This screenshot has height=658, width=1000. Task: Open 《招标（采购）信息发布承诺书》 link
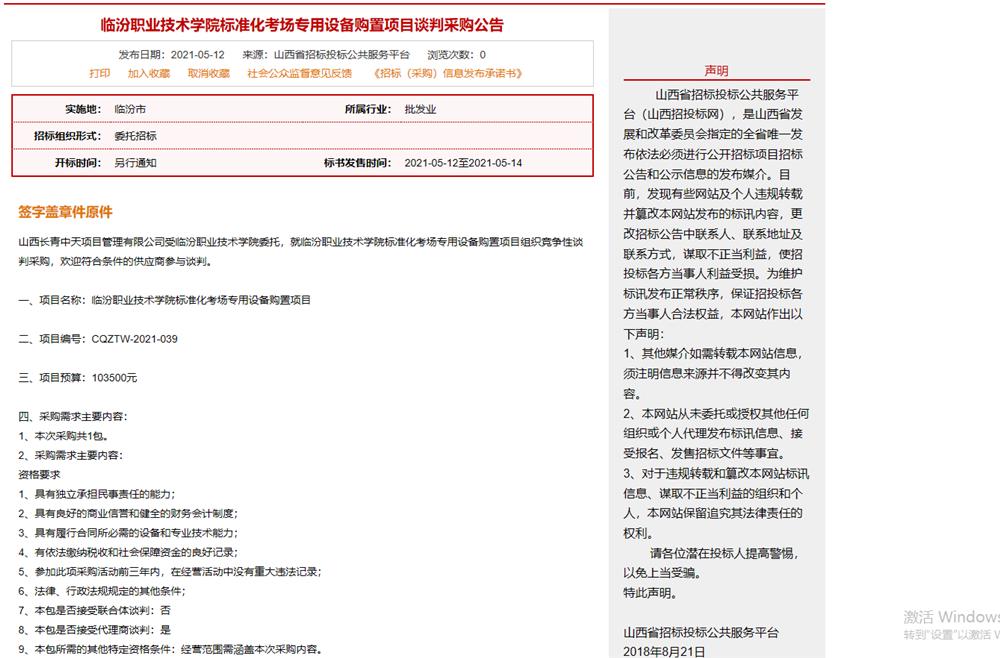pos(446,73)
